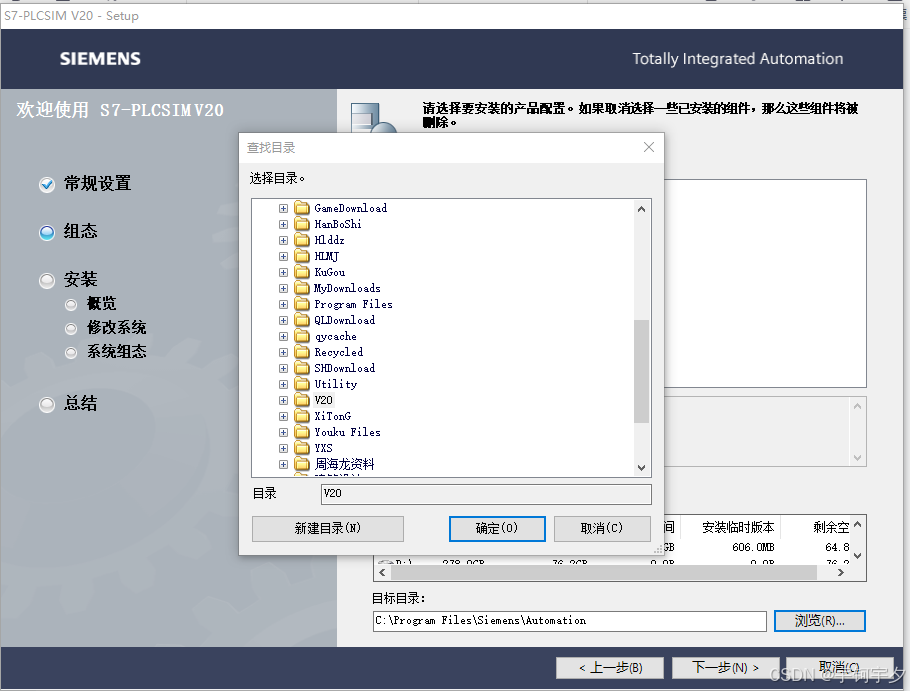Screen dimensions: 910x691
Task: Click 取消(C) in the directory dialog
Action: coord(602,529)
